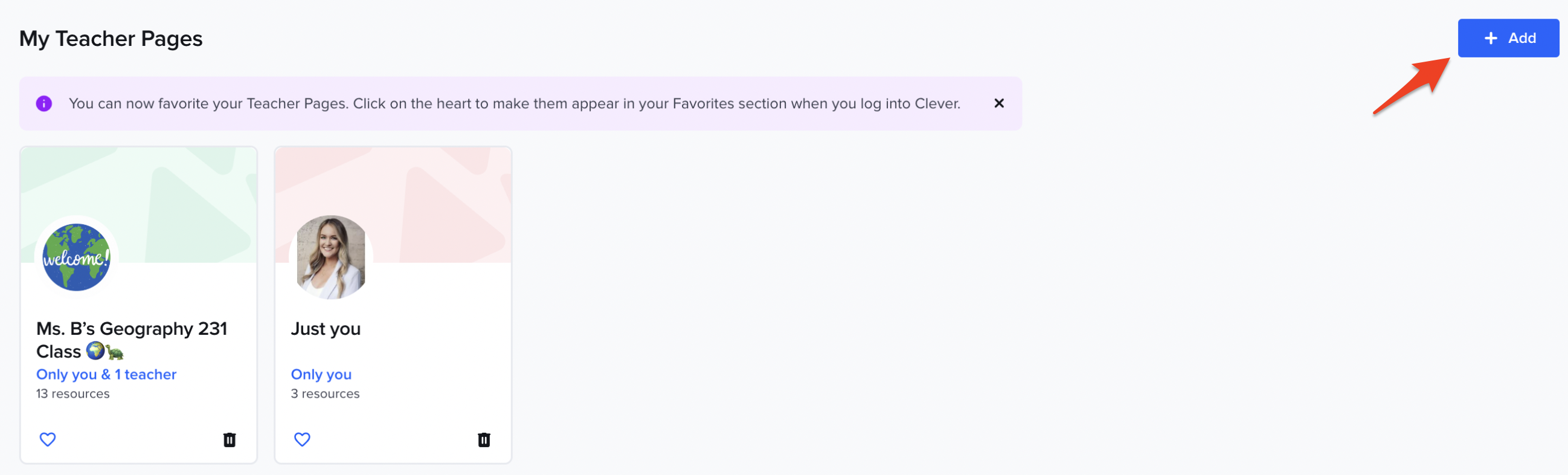Image resolution: width=1568 pixels, height=475 pixels.
Task: Select the My Teacher Pages heading
Action: click(x=111, y=37)
